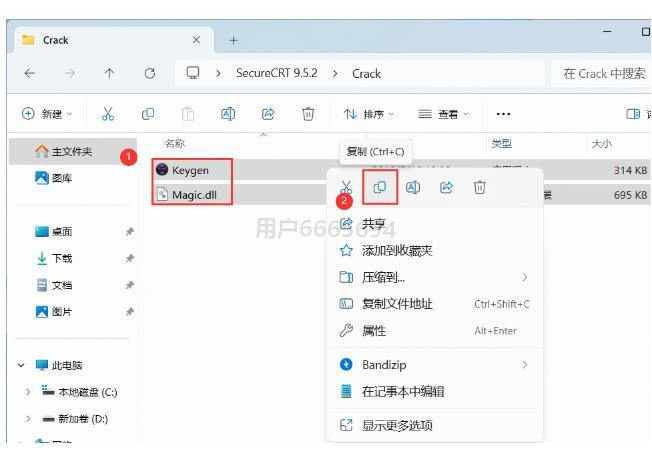Click chevron after SecureCRT 9.5.2 breadcrumb
Viewport: 652px width, 456px height.
coord(335,74)
